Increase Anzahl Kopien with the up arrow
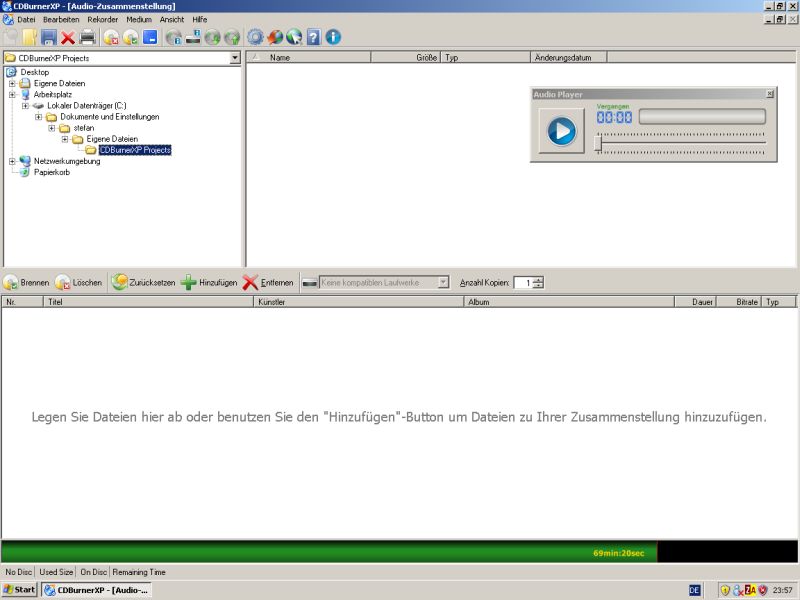 click(x=539, y=279)
